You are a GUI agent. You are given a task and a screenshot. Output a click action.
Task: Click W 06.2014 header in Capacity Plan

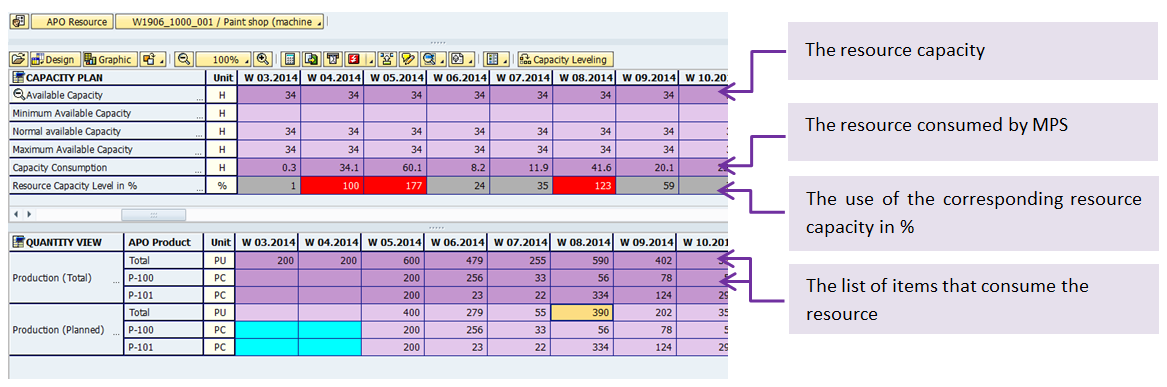tap(458, 77)
